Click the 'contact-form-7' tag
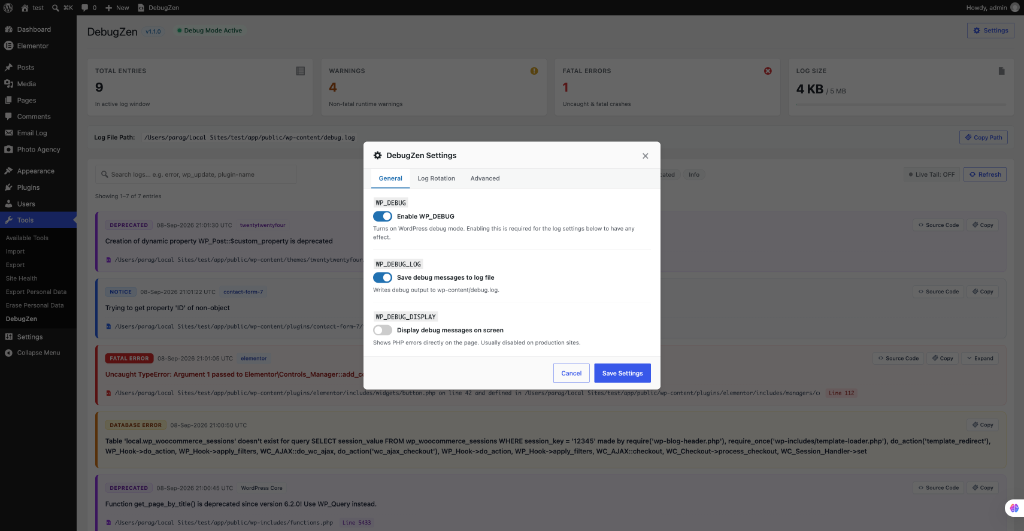1024x531 pixels. [243, 292]
